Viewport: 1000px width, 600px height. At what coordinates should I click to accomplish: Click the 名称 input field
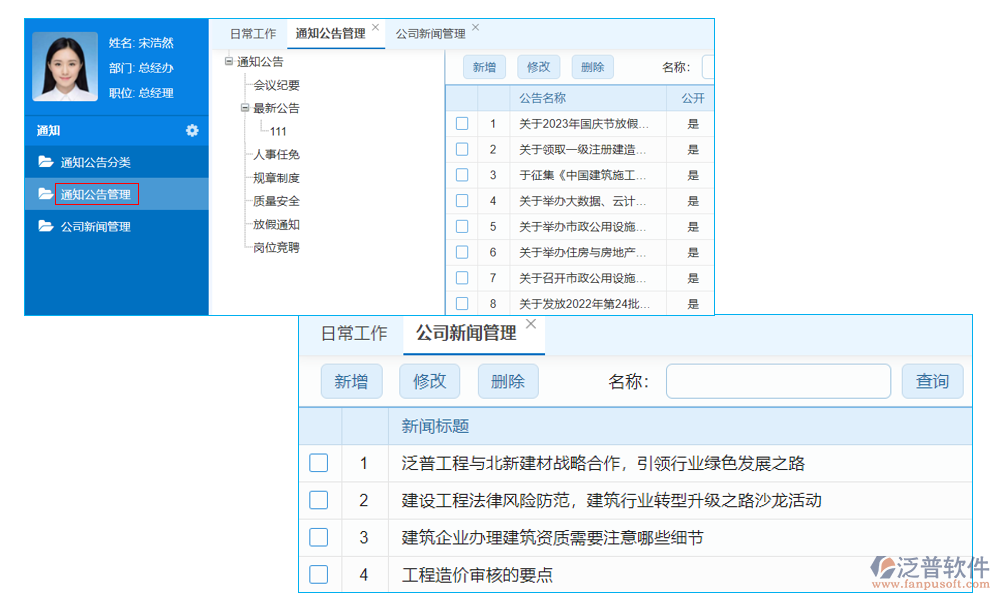pyautogui.click(x=778, y=381)
